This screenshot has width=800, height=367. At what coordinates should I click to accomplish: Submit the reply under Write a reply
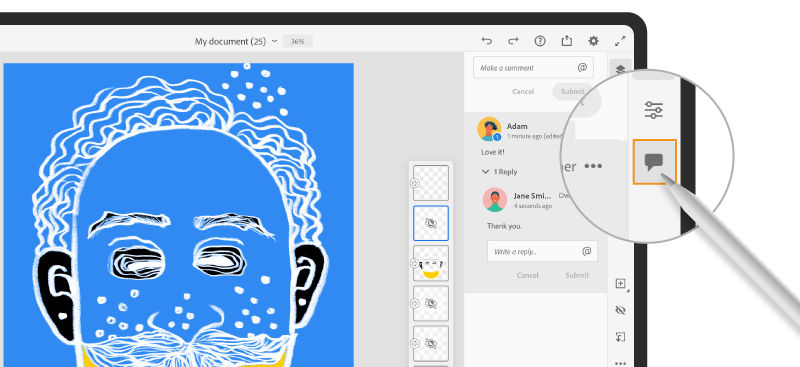[x=577, y=275]
